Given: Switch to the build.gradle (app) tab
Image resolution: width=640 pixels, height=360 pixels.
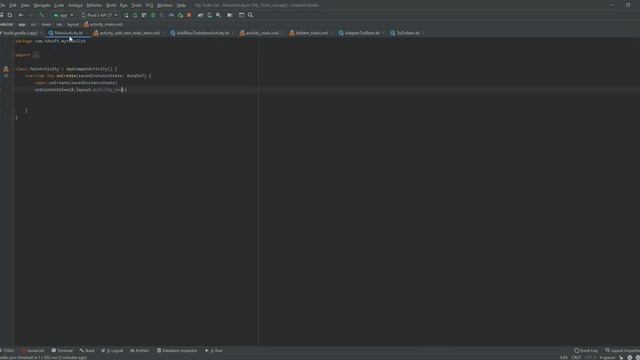Looking at the screenshot, I should click(20, 33).
